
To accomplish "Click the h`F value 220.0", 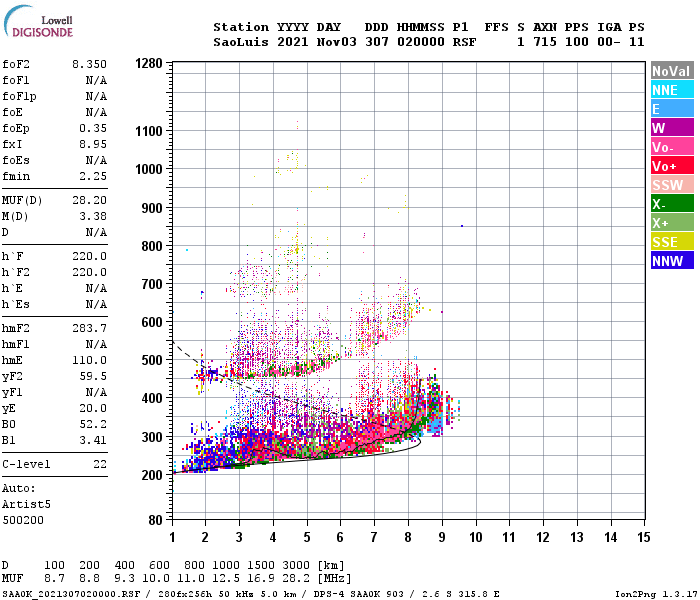I will (89, 256).
